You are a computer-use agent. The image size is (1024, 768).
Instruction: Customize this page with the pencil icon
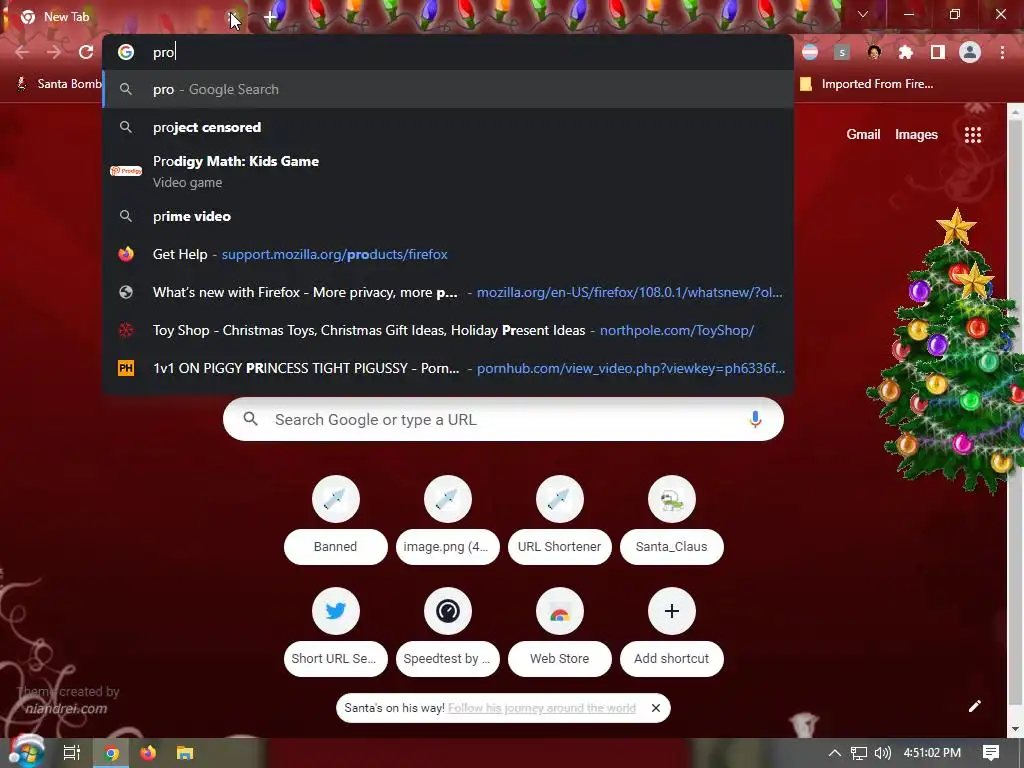point(974,706)
